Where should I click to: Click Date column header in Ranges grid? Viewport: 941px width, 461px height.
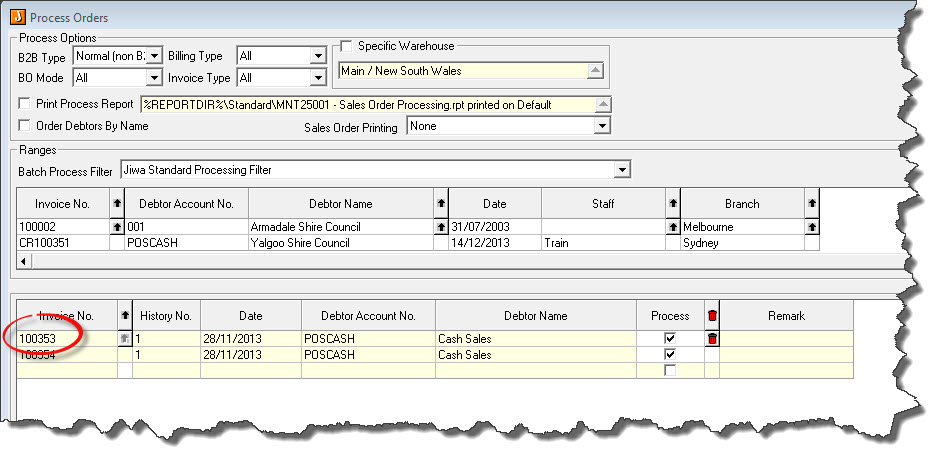point(495,203)
